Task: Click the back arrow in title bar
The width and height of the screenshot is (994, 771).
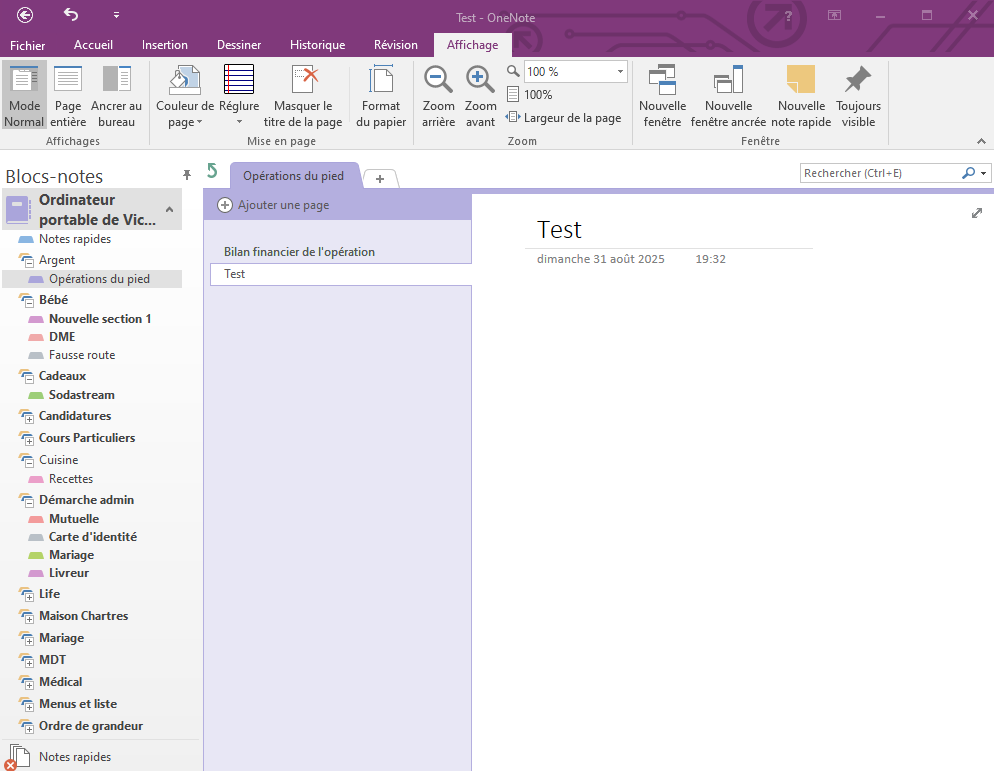Action: [25, 15]
